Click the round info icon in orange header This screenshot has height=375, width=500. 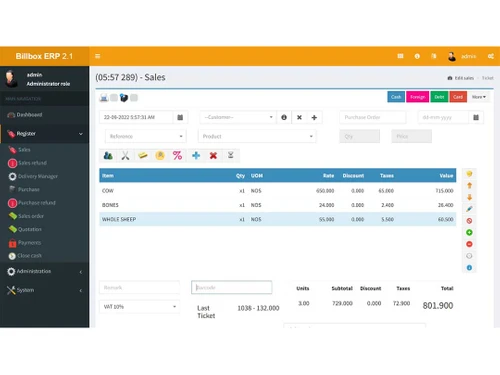(417, 56)
